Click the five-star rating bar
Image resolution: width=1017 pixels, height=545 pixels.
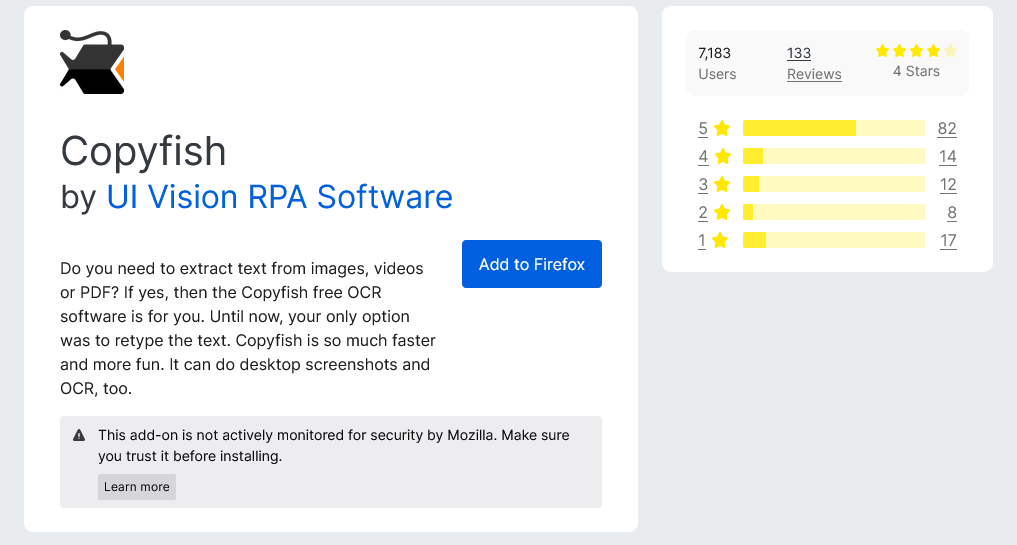[833, 128]
